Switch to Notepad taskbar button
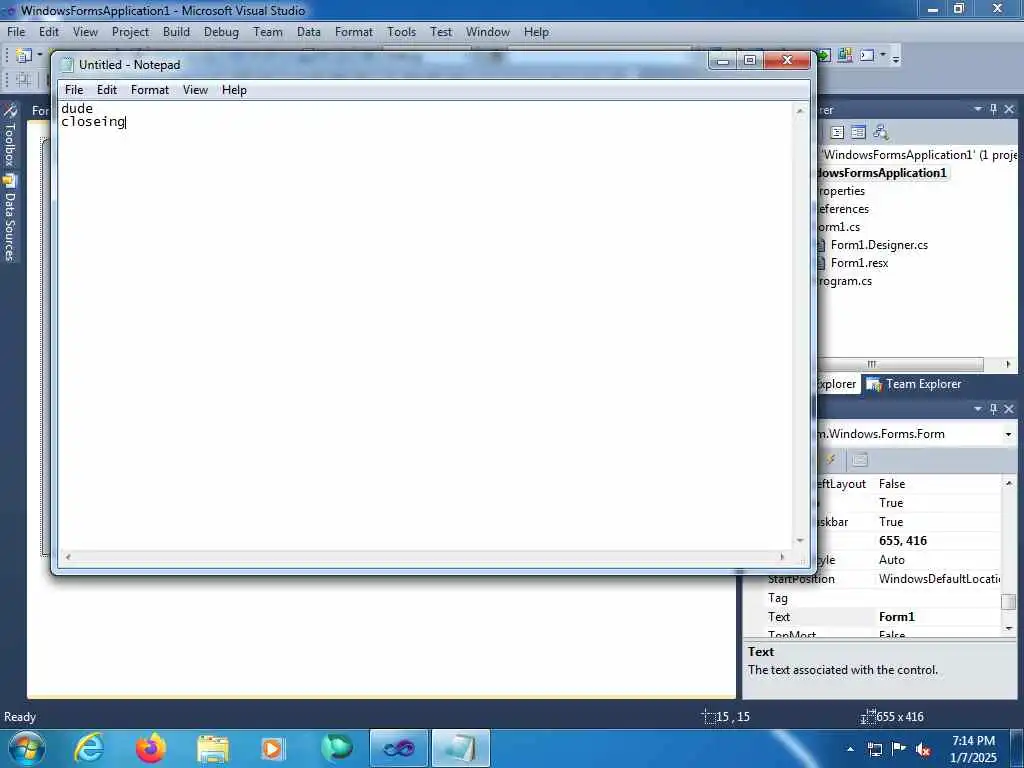 pos(460,748)
